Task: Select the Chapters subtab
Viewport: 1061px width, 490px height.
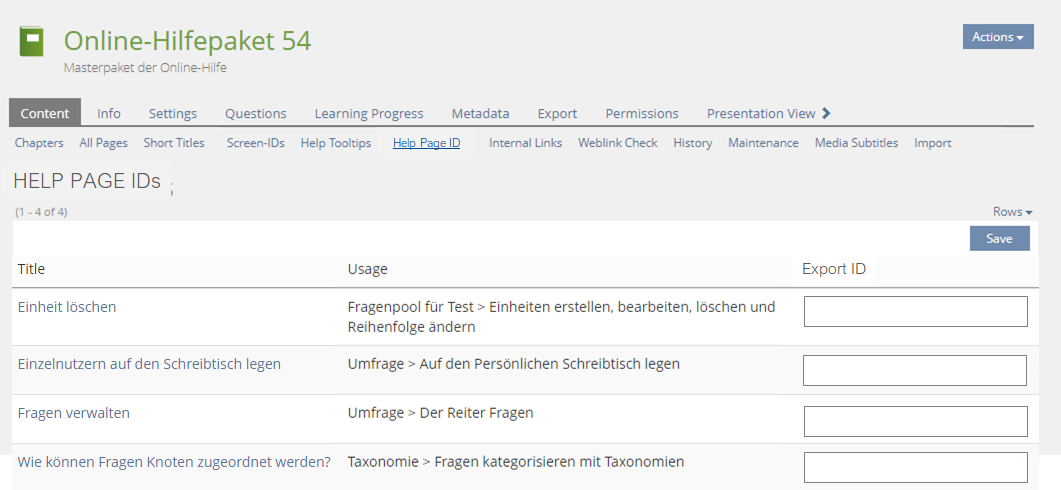Action: 39,143
